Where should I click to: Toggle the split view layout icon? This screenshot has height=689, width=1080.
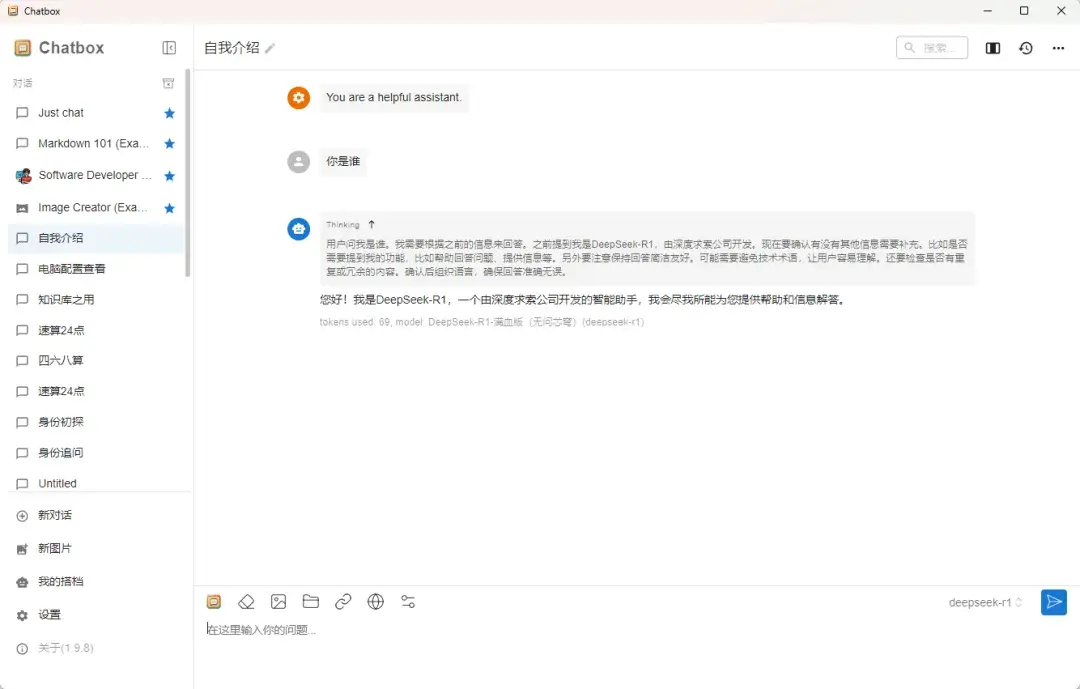pos(993,48)
